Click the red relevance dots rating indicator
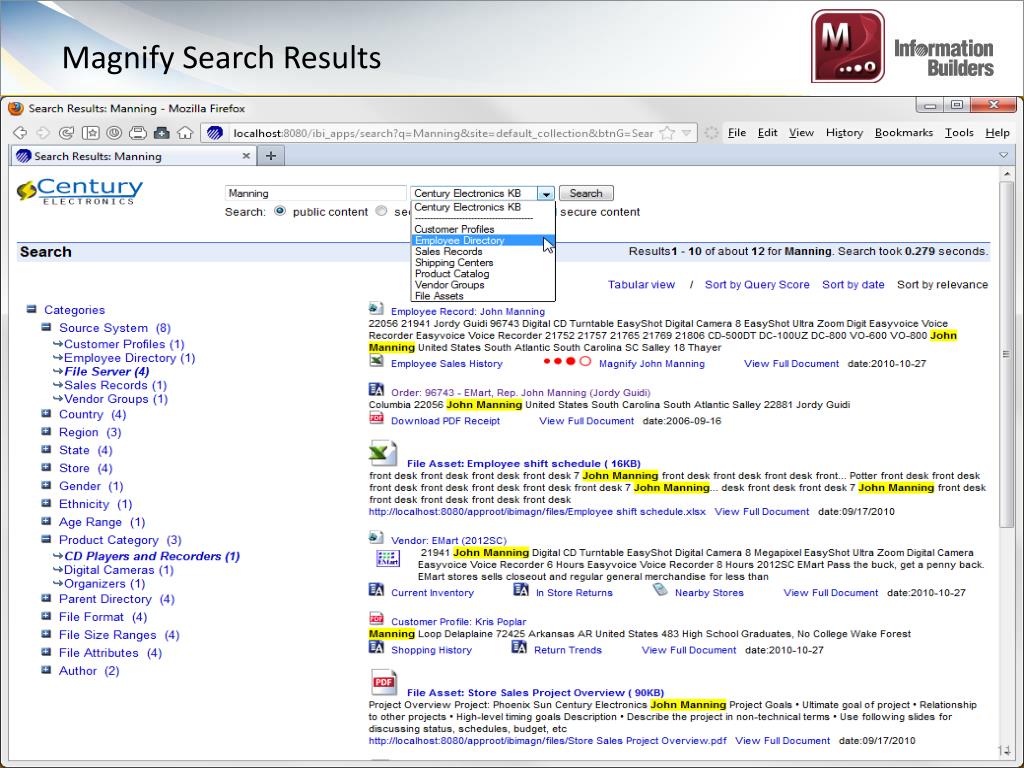The image size is (1024, 768). pyautogui.click(x=567, y=361)
